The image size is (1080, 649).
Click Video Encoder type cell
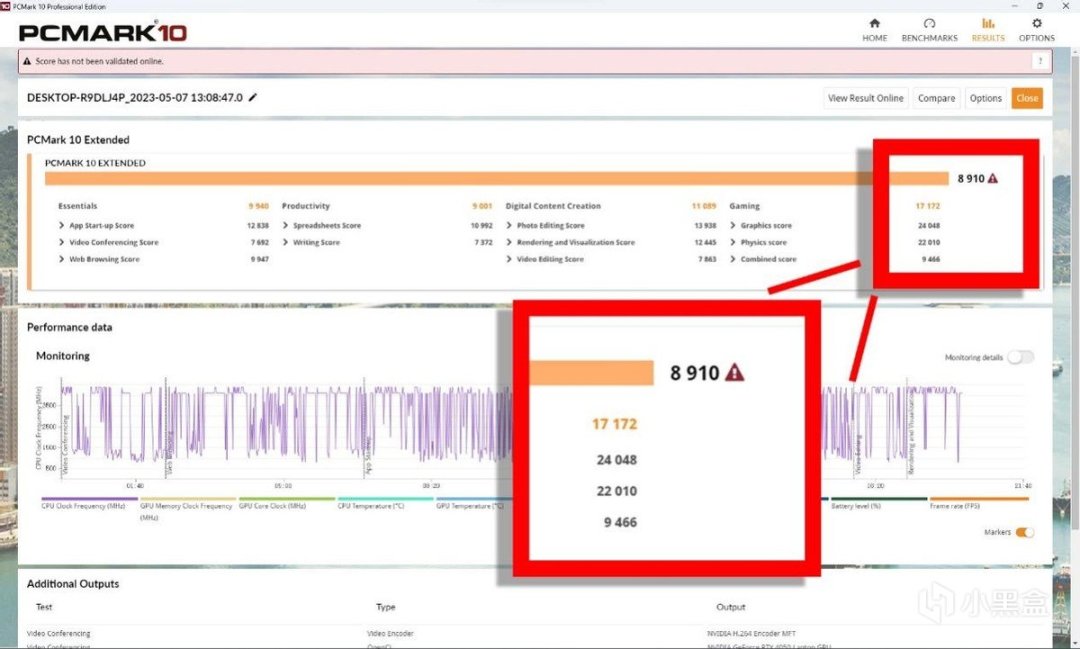point(390,633)
